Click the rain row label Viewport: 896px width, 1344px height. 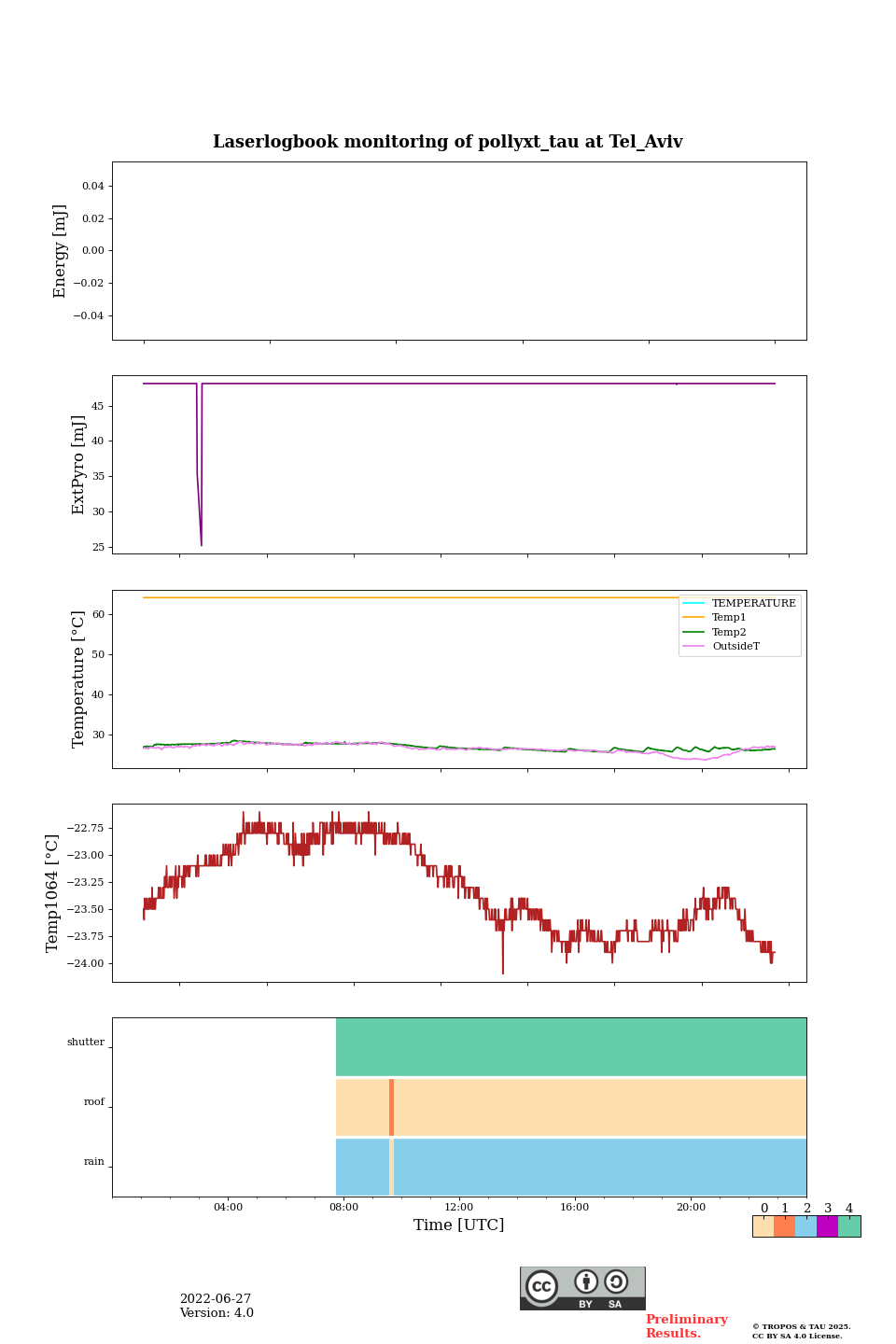coord(94,1161)
